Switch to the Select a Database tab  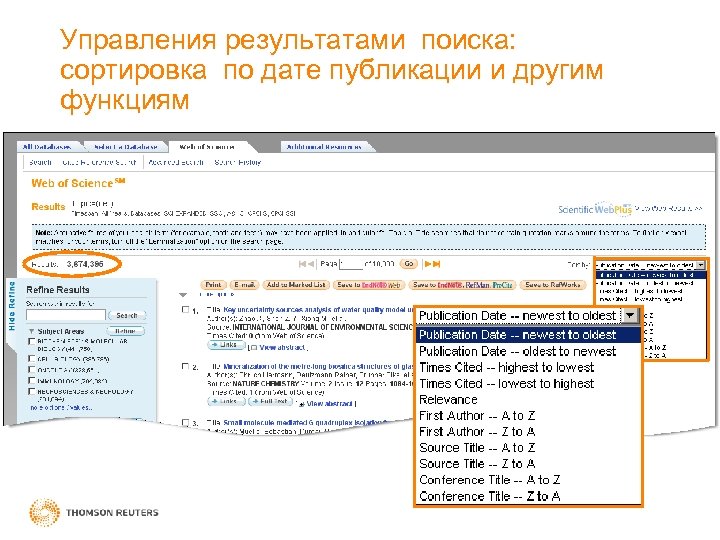[125, 147]
